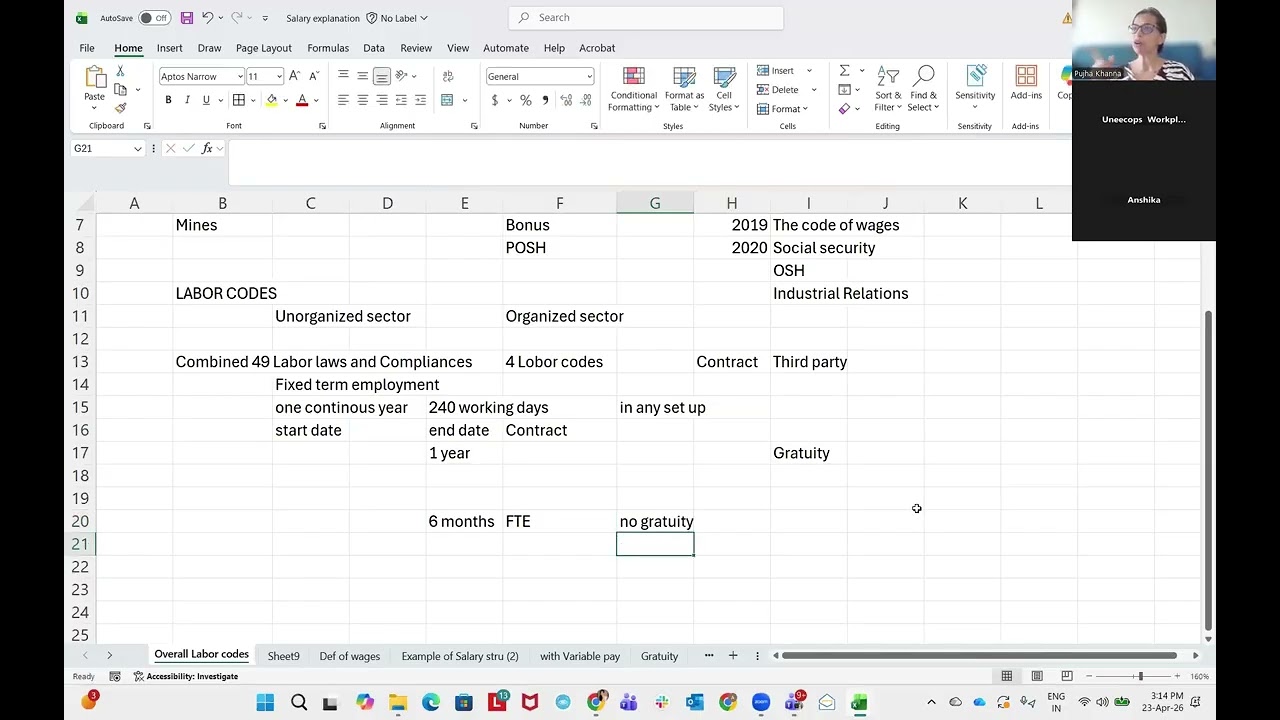Image resolution: width=1280 pixels, height=720 pixels.
Task: Click the Comma Style button
Action: tap(545, 100)
